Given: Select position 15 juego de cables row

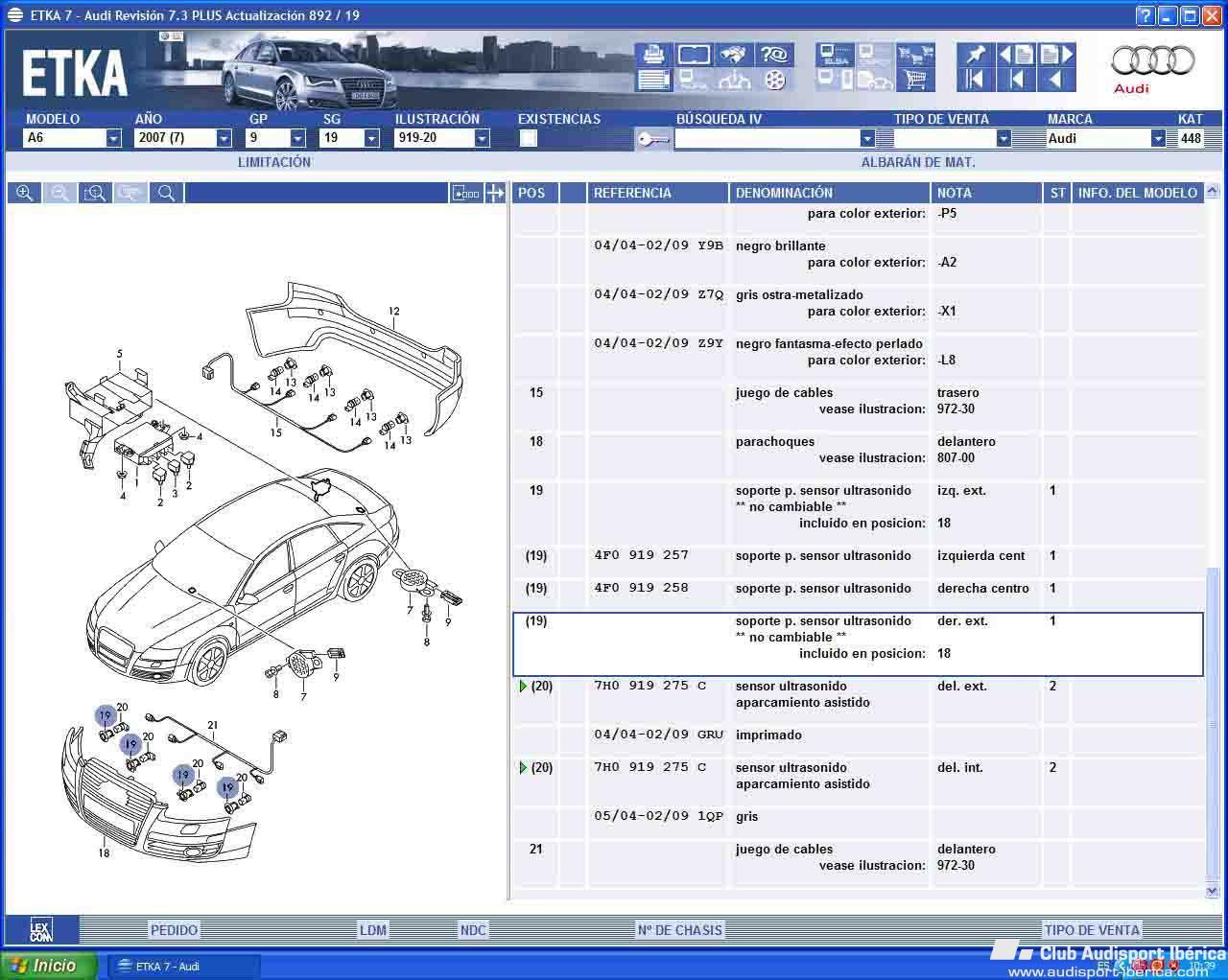Looking at the screenshot, I should click(858, 401).
